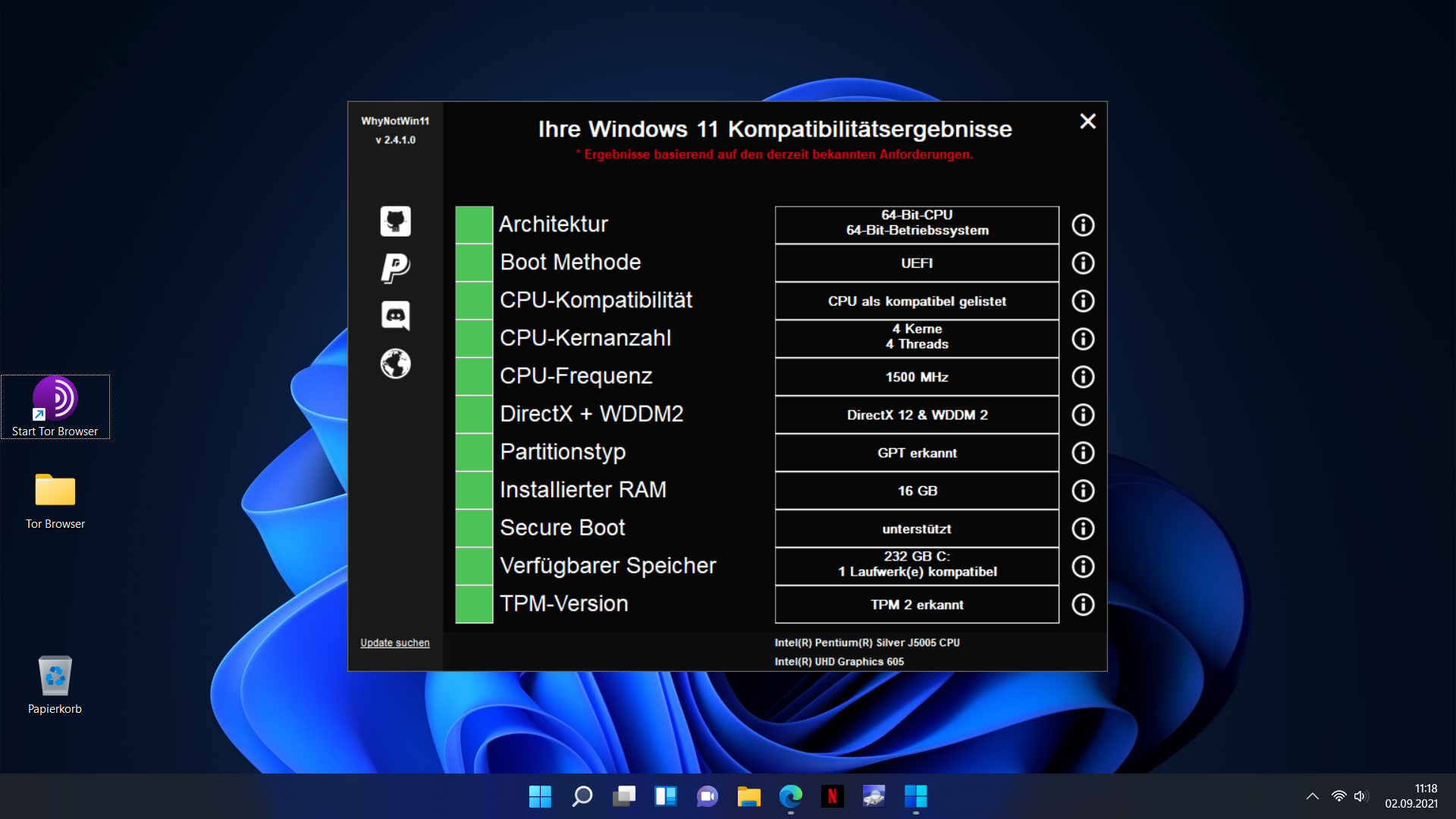Close the WhyNotWin11 results window
The height and width of the screenshot is (819, 1456).
click(1087, 121)
